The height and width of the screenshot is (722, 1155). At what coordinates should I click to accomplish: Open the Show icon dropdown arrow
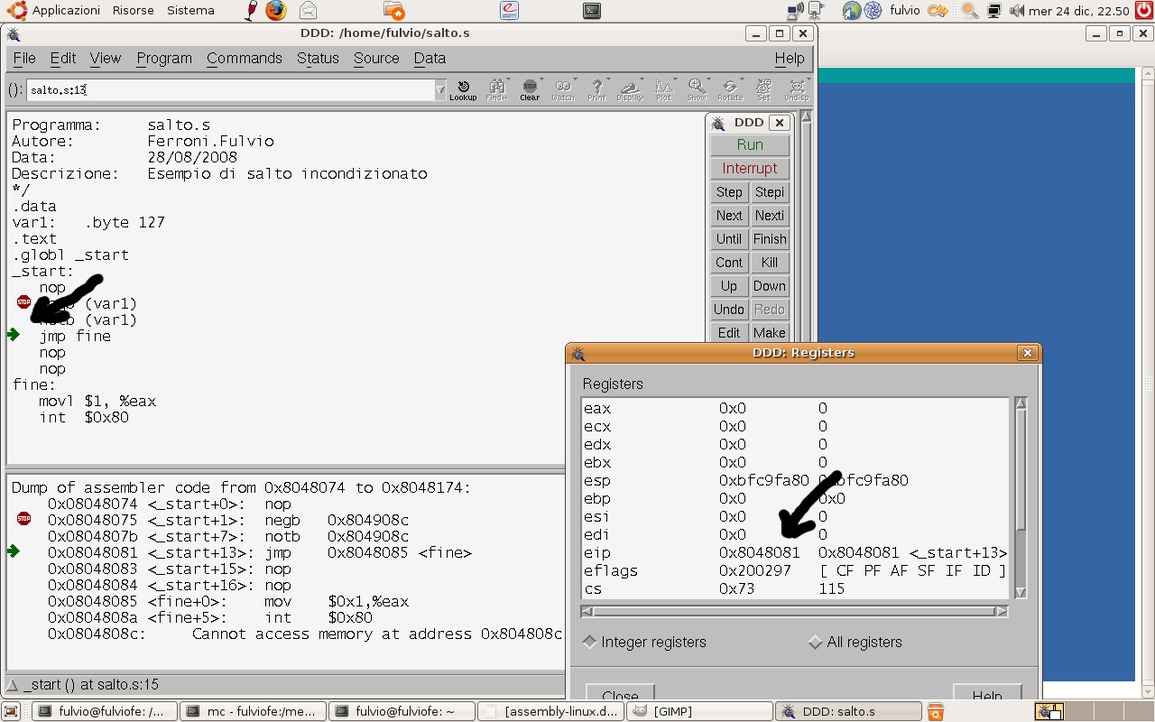(709, 80)
